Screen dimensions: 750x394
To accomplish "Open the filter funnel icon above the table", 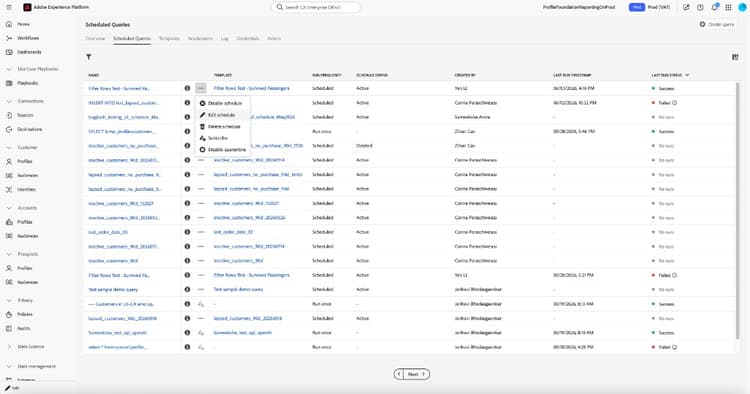I will coord(88,57).
